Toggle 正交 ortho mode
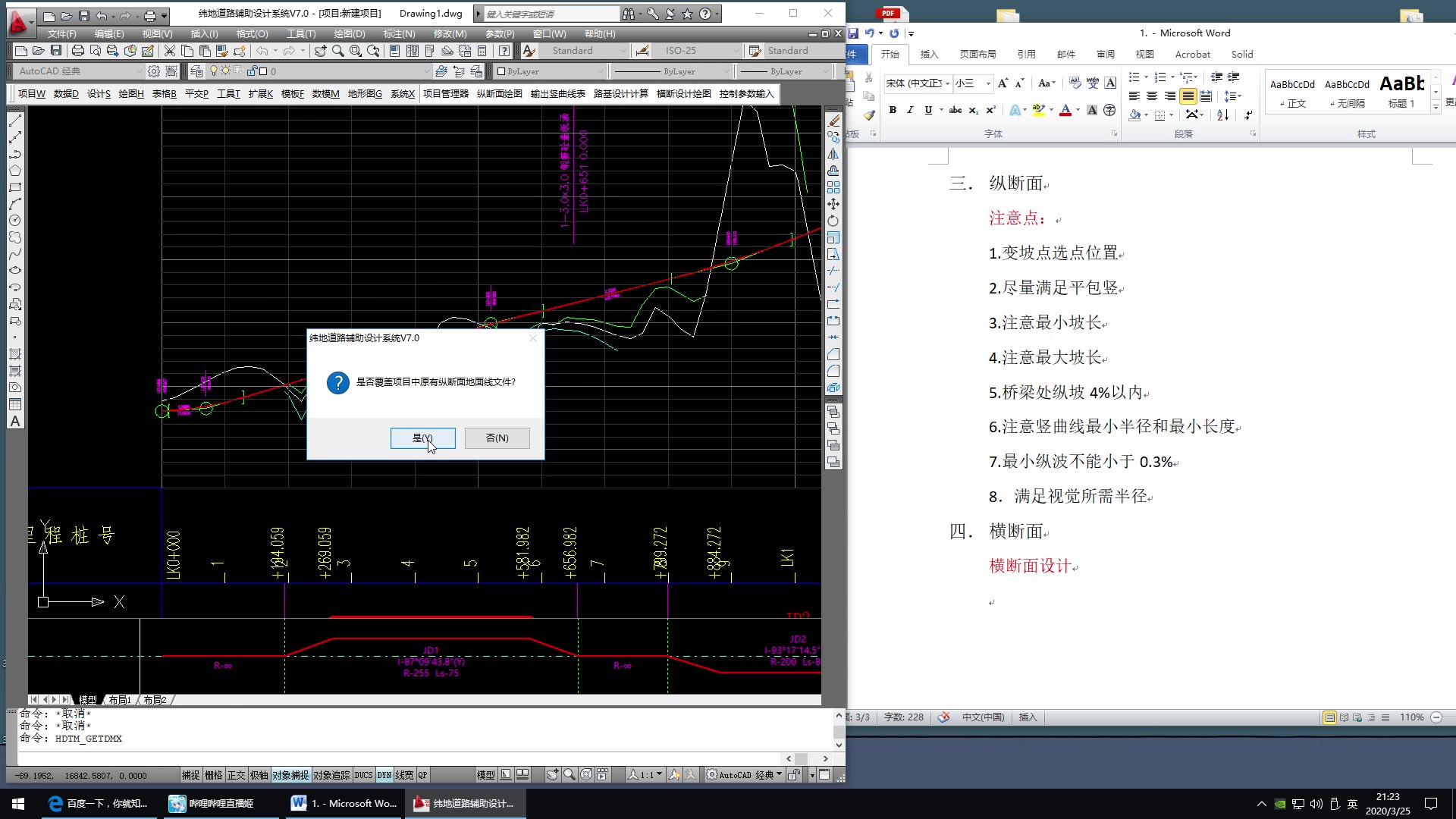The image size is (1456, 819). [236, 775]
